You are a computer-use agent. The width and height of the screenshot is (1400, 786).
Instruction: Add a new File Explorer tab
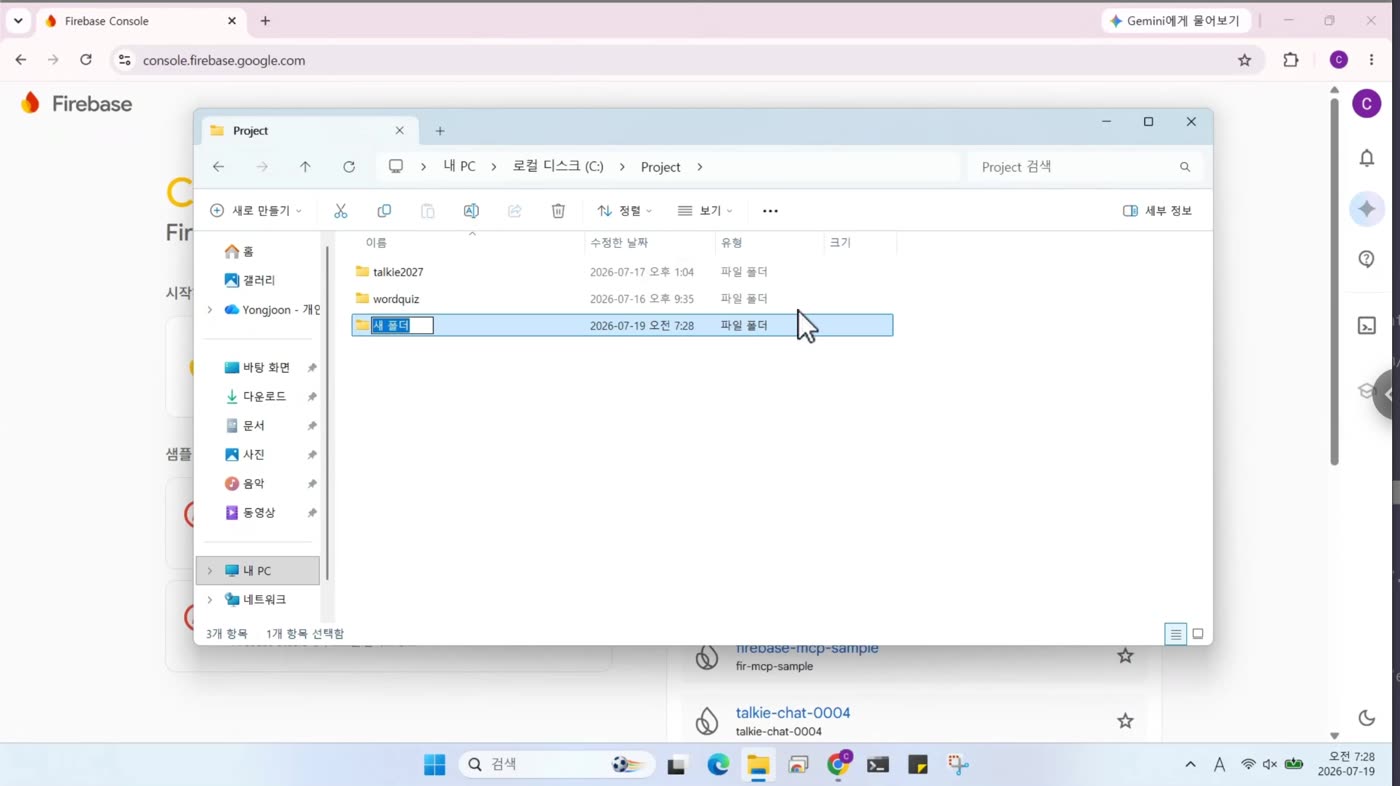(x=440, y=131)
